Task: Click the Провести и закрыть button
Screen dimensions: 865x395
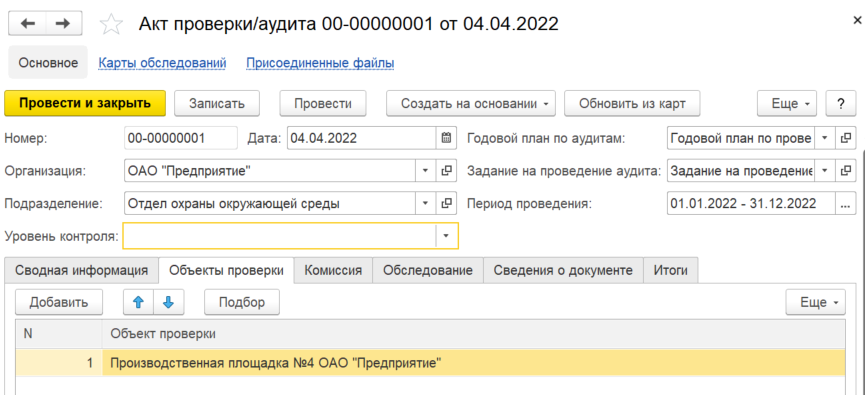Action: 85,104
